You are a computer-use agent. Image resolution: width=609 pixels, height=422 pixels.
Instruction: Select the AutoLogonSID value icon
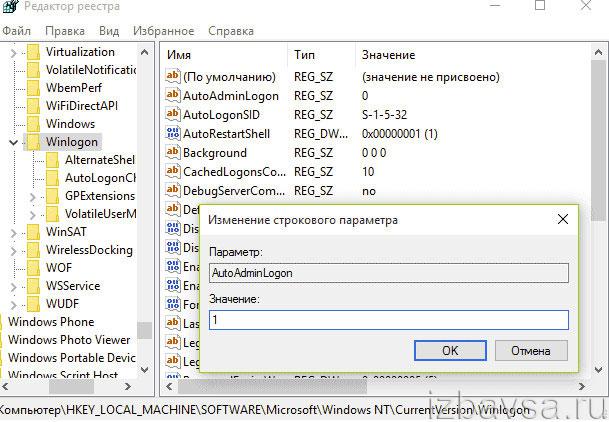pyautogui.click(x=172, y=115)
